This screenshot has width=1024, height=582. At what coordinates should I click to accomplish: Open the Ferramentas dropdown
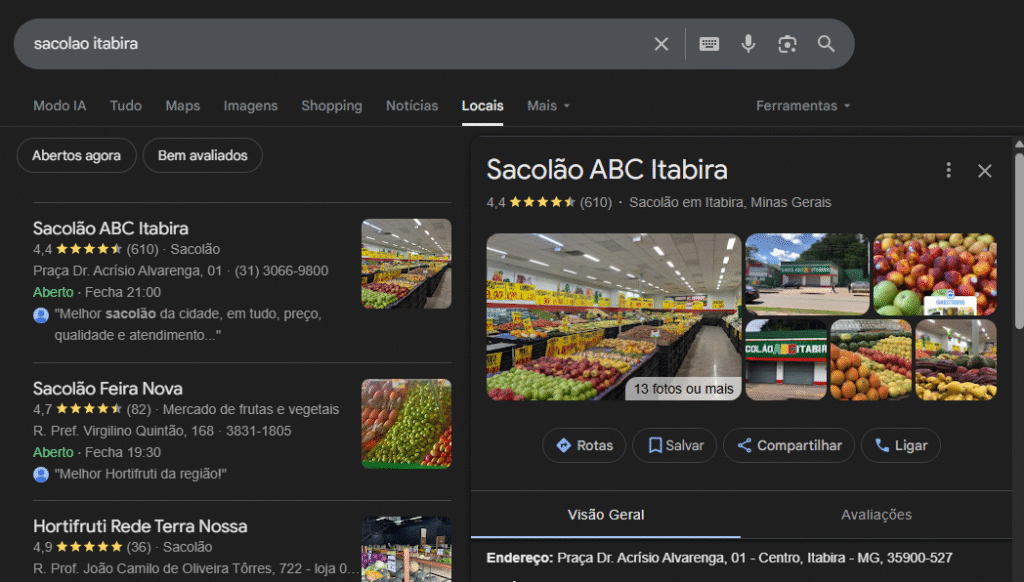803,106
